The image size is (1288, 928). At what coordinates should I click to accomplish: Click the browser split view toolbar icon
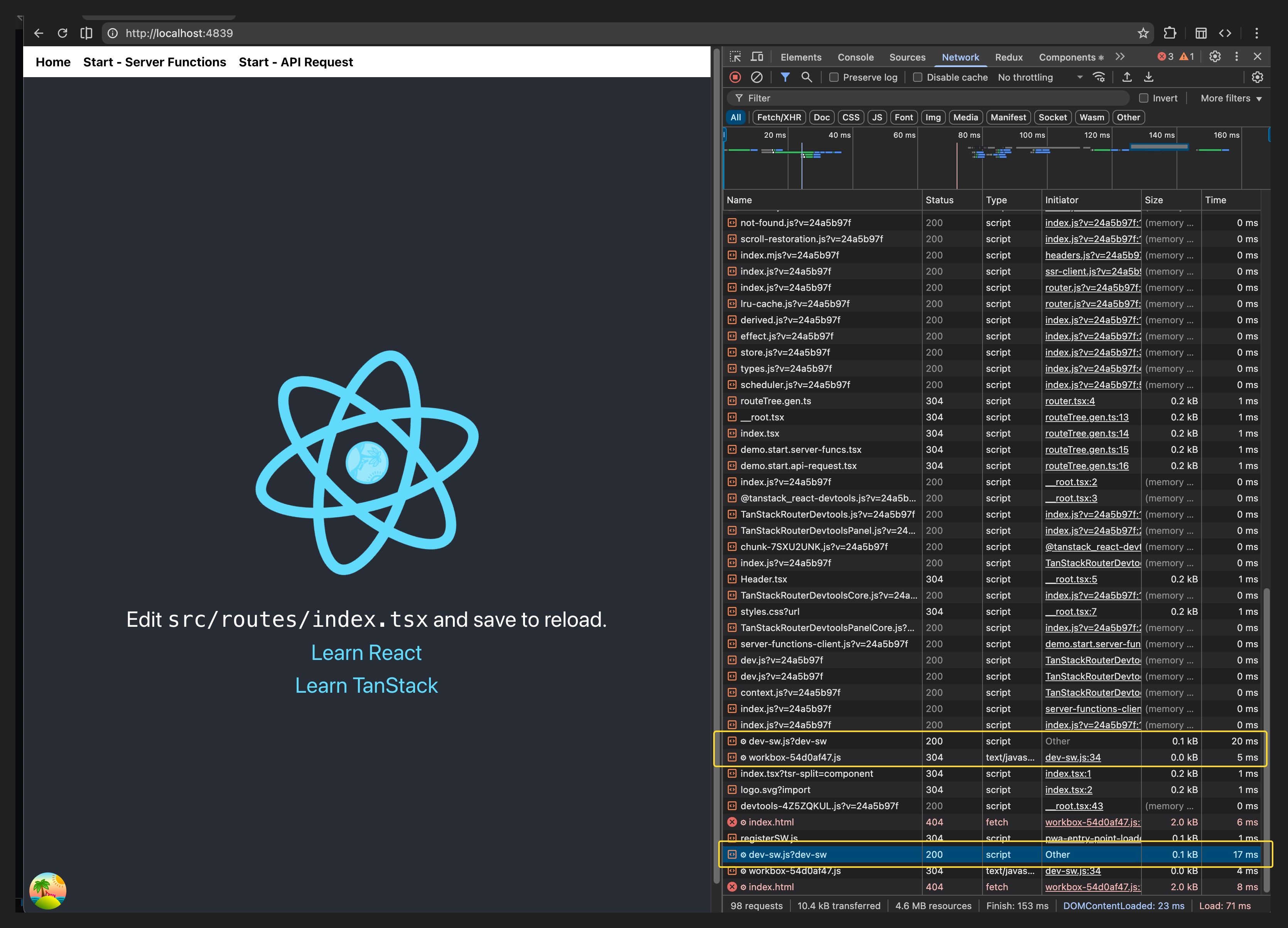[1201, 33]
